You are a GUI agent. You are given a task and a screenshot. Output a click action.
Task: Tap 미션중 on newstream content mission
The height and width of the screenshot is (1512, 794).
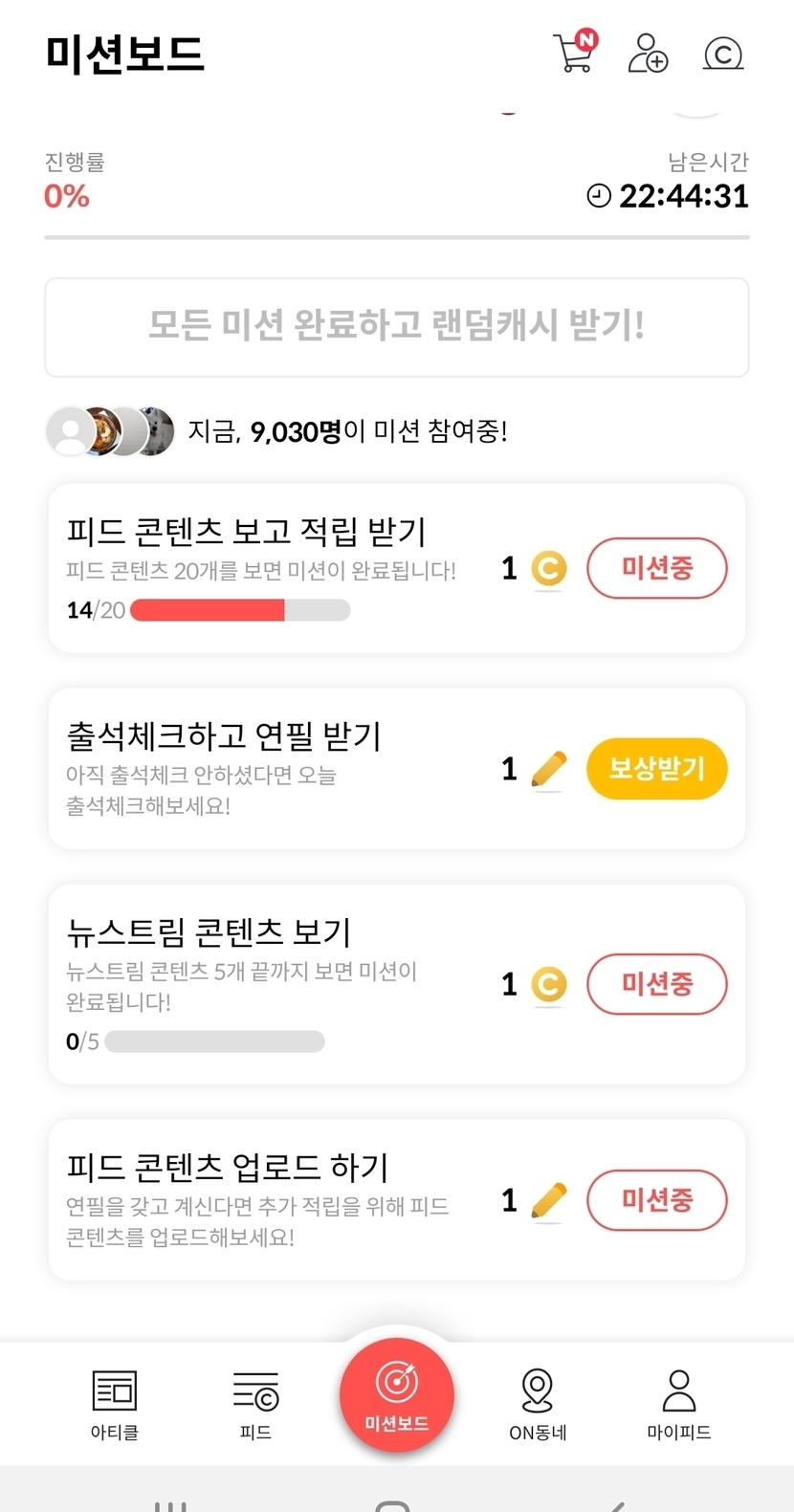(x=657, y=984)
